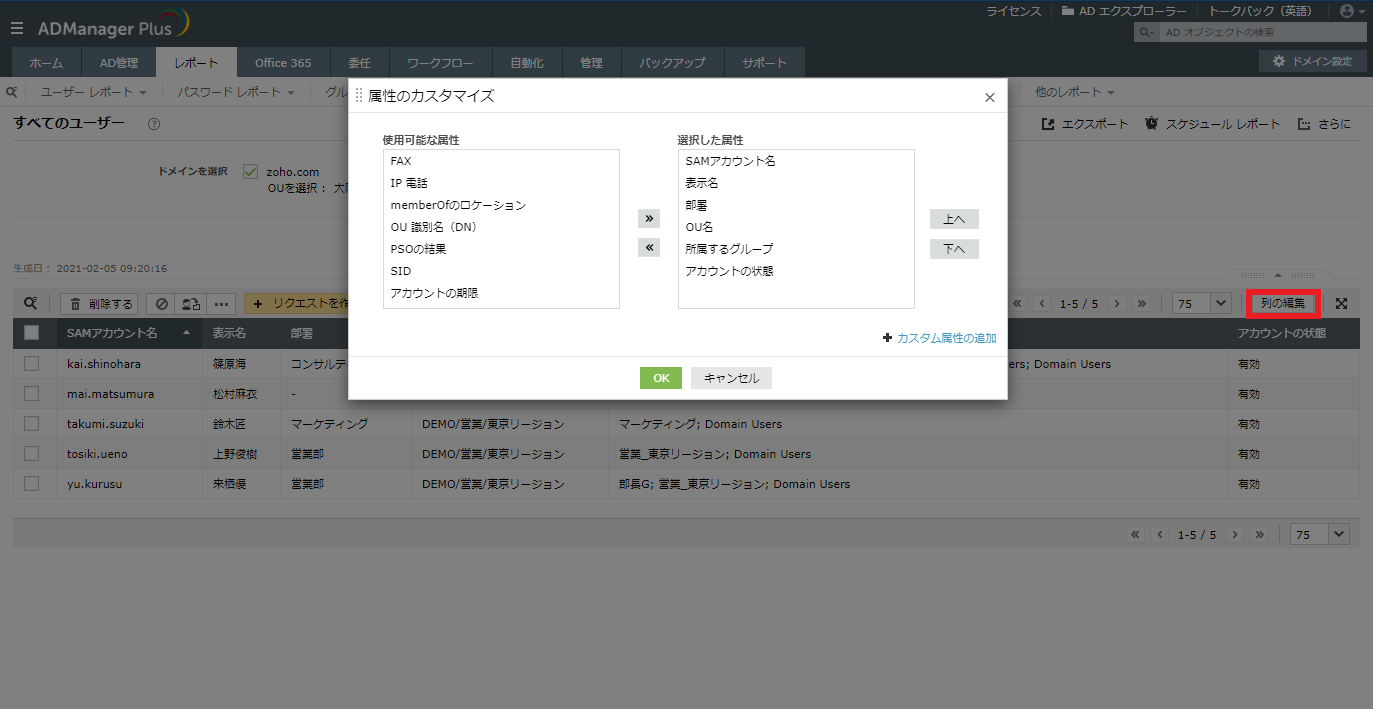
Task: Click the 列の編集 button
Action: [x=1283, y=303]
